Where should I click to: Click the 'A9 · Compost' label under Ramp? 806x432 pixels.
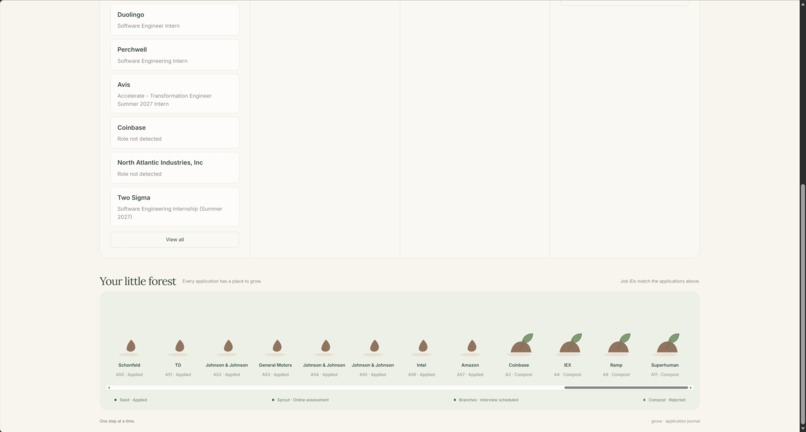point(616,374)
